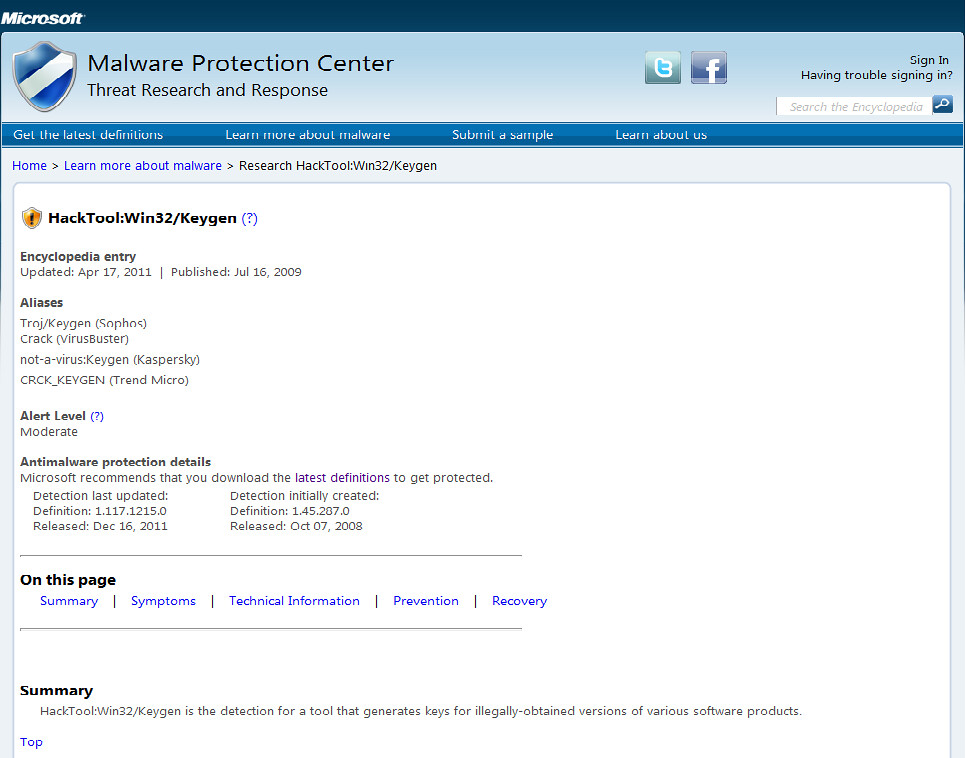This screenshot has height=758, width=966.
Task: Click the CRCK_KEYGEN (Trend Micro) alias
Action: click(x=104, y=380)
